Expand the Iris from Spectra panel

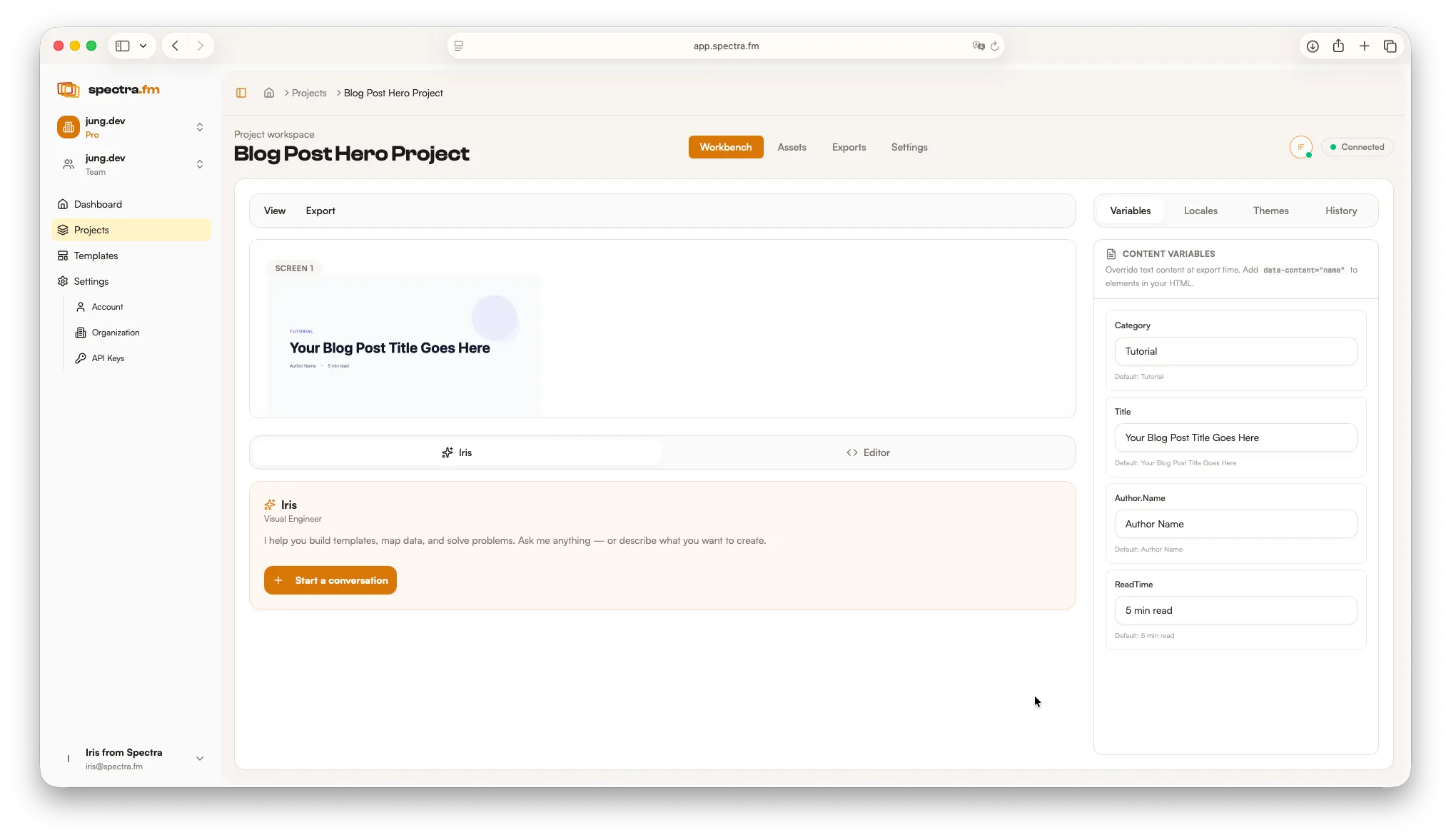click(x=200, y=759)
